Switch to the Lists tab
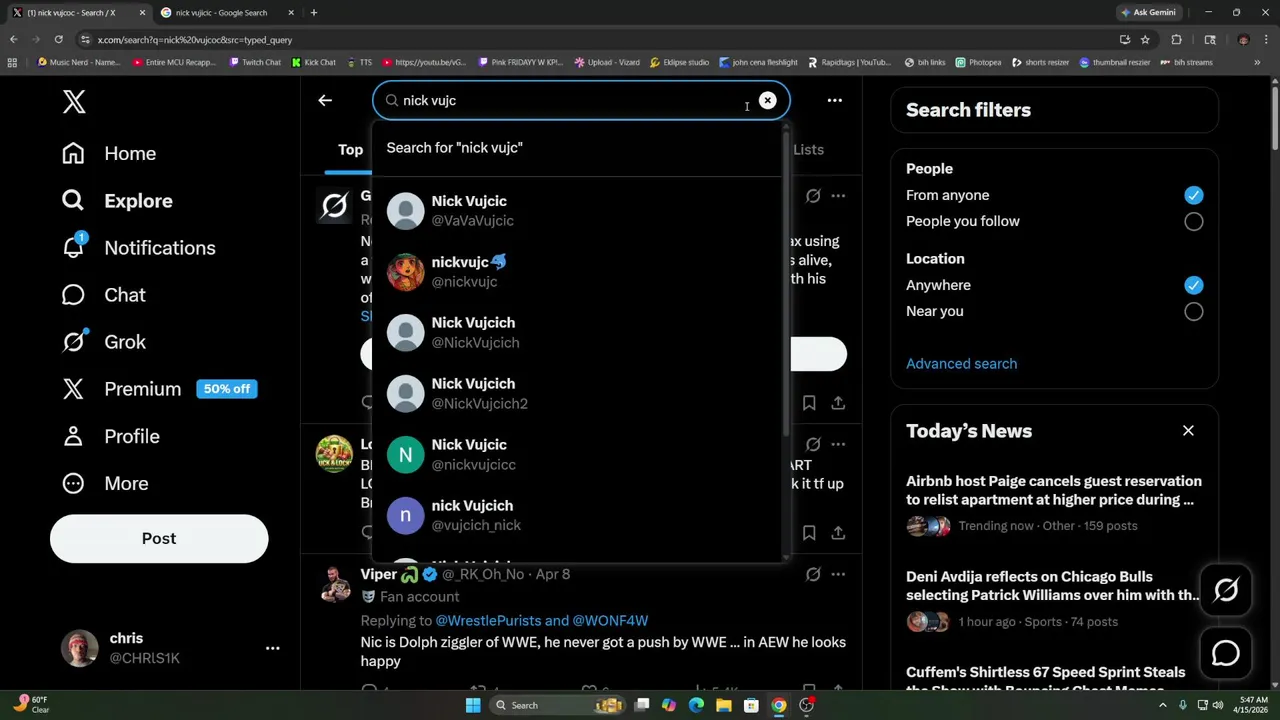 808,149
